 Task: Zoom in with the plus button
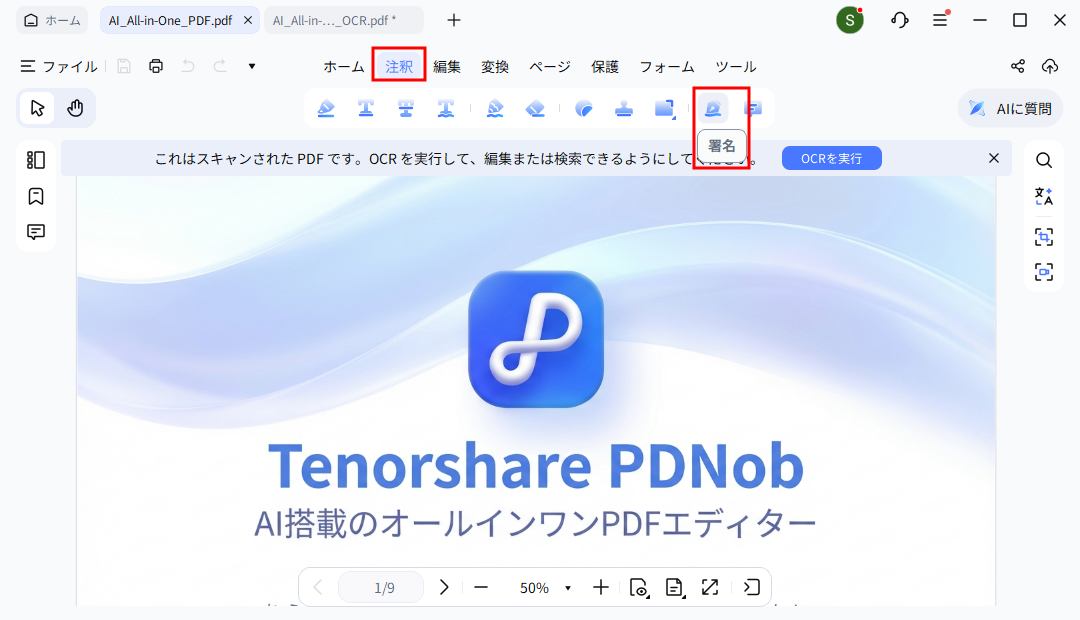(x=601, y=587)
